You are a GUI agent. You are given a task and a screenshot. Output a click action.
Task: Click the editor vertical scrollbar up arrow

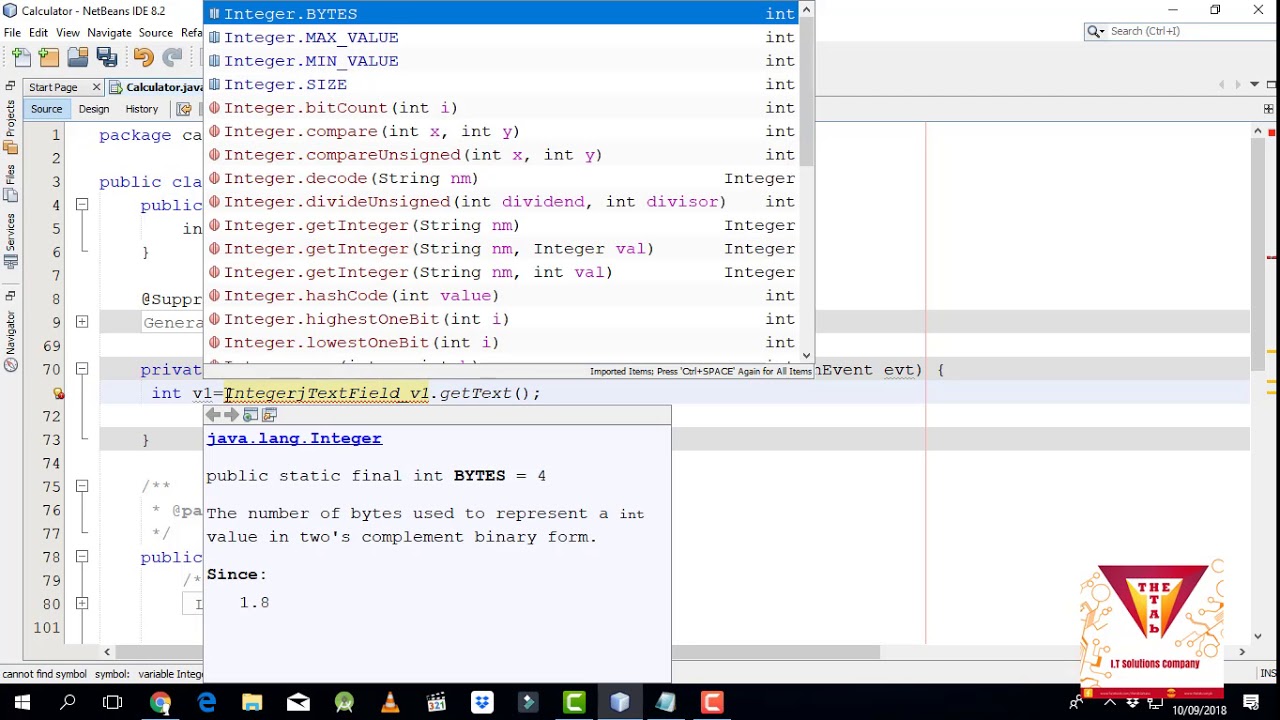pos(1258,131)
